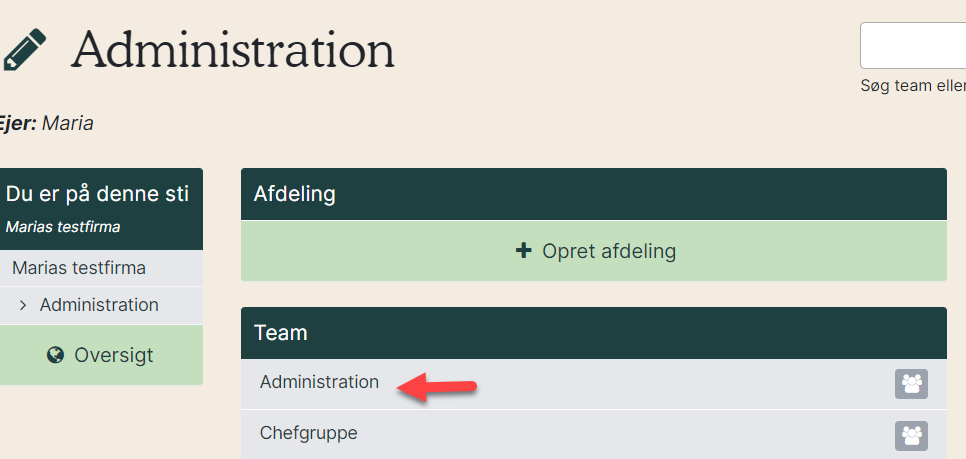
Task: Click Opret afdeling button
Action: pyautogui.click(x=594, y=251)
